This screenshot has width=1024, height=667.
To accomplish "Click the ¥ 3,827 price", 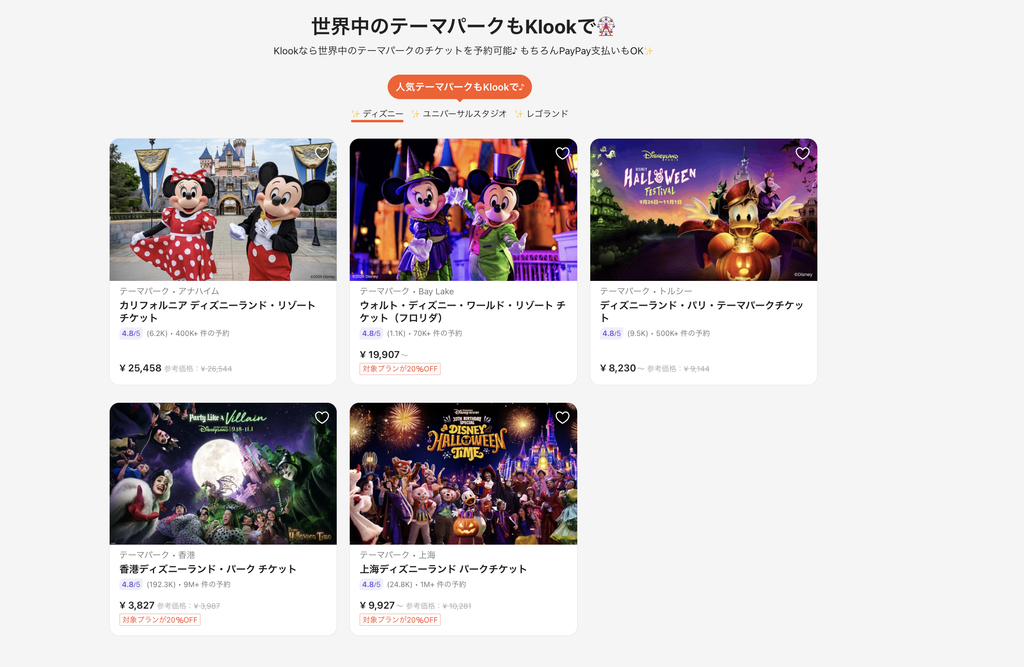I will point(137,606).
